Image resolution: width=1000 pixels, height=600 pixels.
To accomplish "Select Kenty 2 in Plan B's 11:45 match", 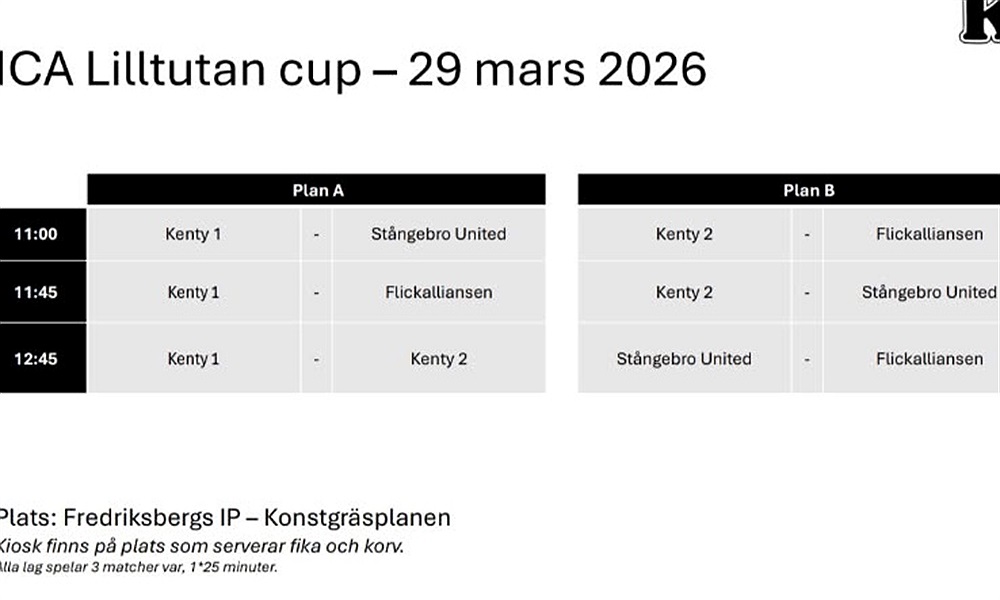I will point(684,292).
